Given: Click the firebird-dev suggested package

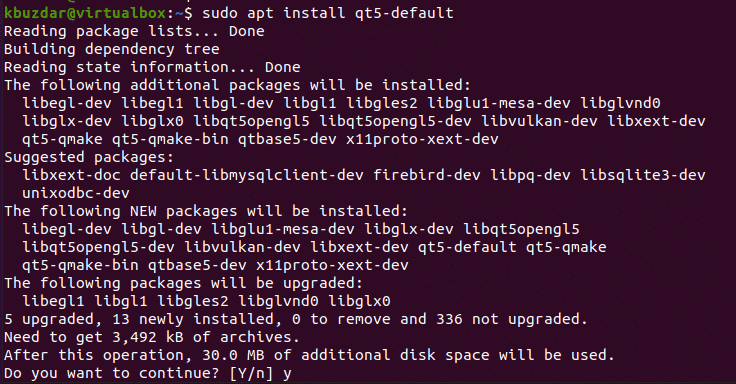Looking at the screenshot, I should pyautogui.click(x=427, y=175).
